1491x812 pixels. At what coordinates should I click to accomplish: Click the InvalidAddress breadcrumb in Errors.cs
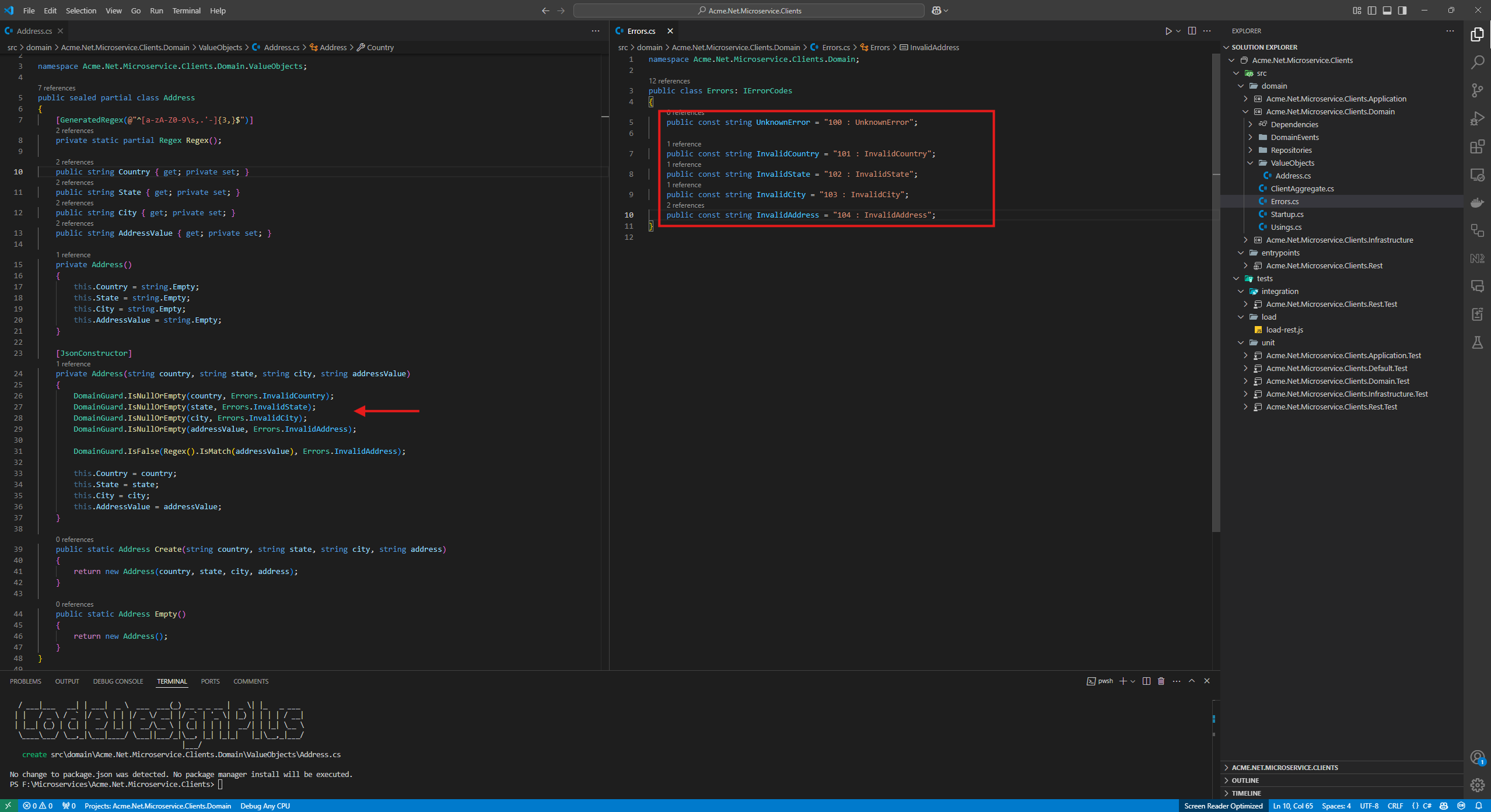pos(935,47)
